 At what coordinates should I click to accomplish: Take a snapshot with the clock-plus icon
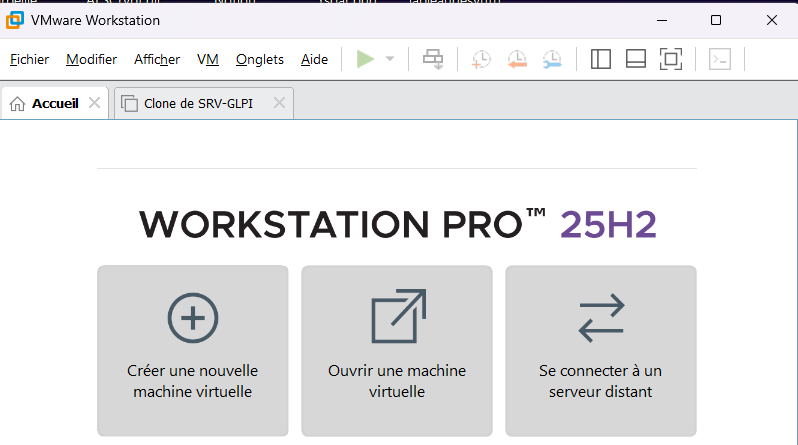[481, 59]
